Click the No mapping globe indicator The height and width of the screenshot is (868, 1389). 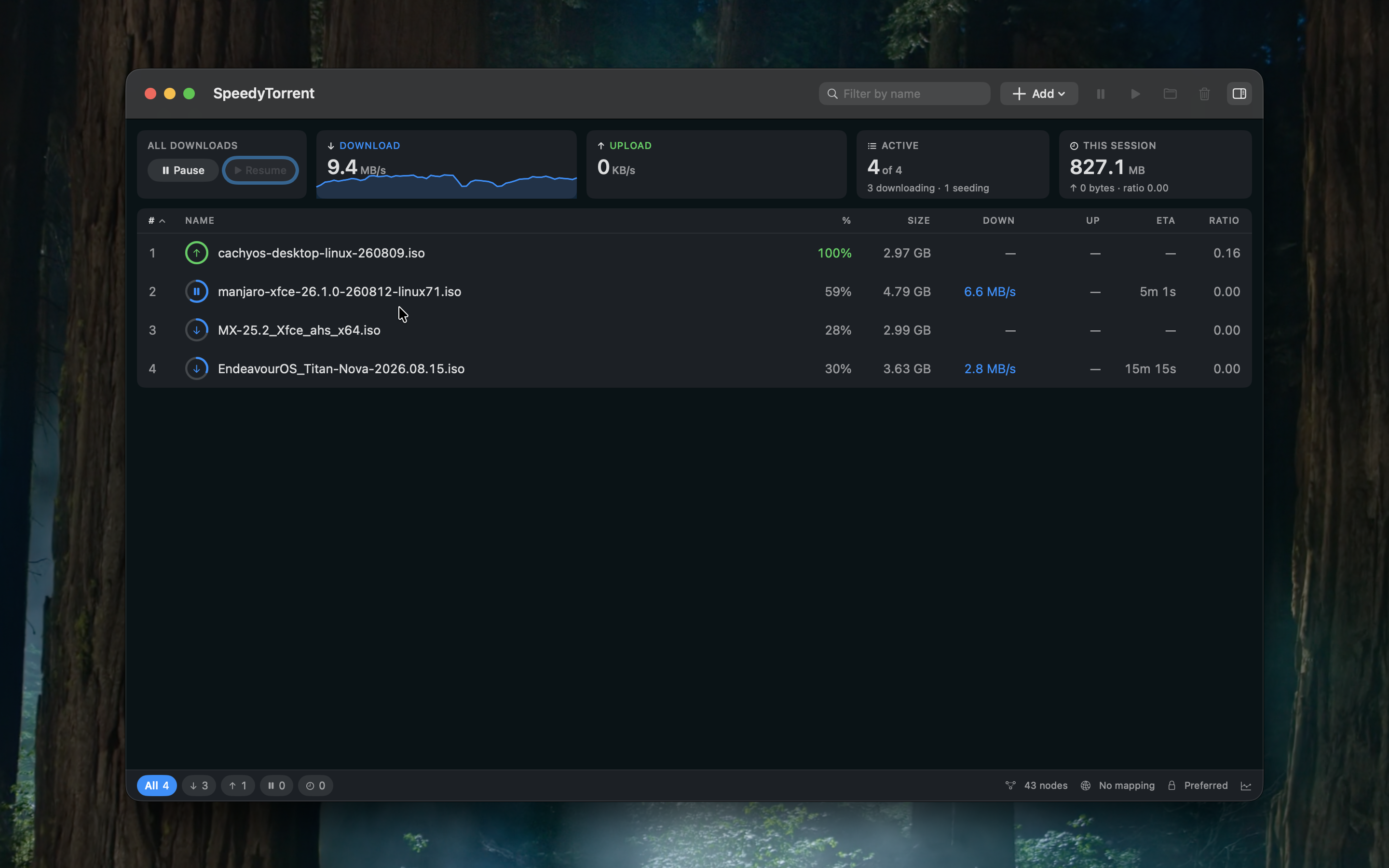point(1117,786)
